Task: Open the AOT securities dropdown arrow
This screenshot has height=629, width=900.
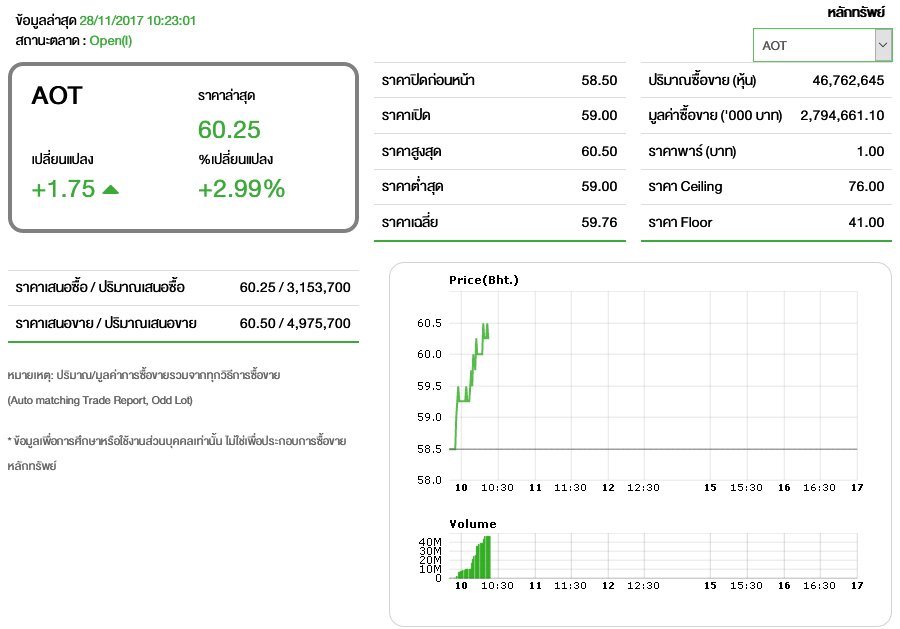Action: pyautogui.click(x=883, y=45)
